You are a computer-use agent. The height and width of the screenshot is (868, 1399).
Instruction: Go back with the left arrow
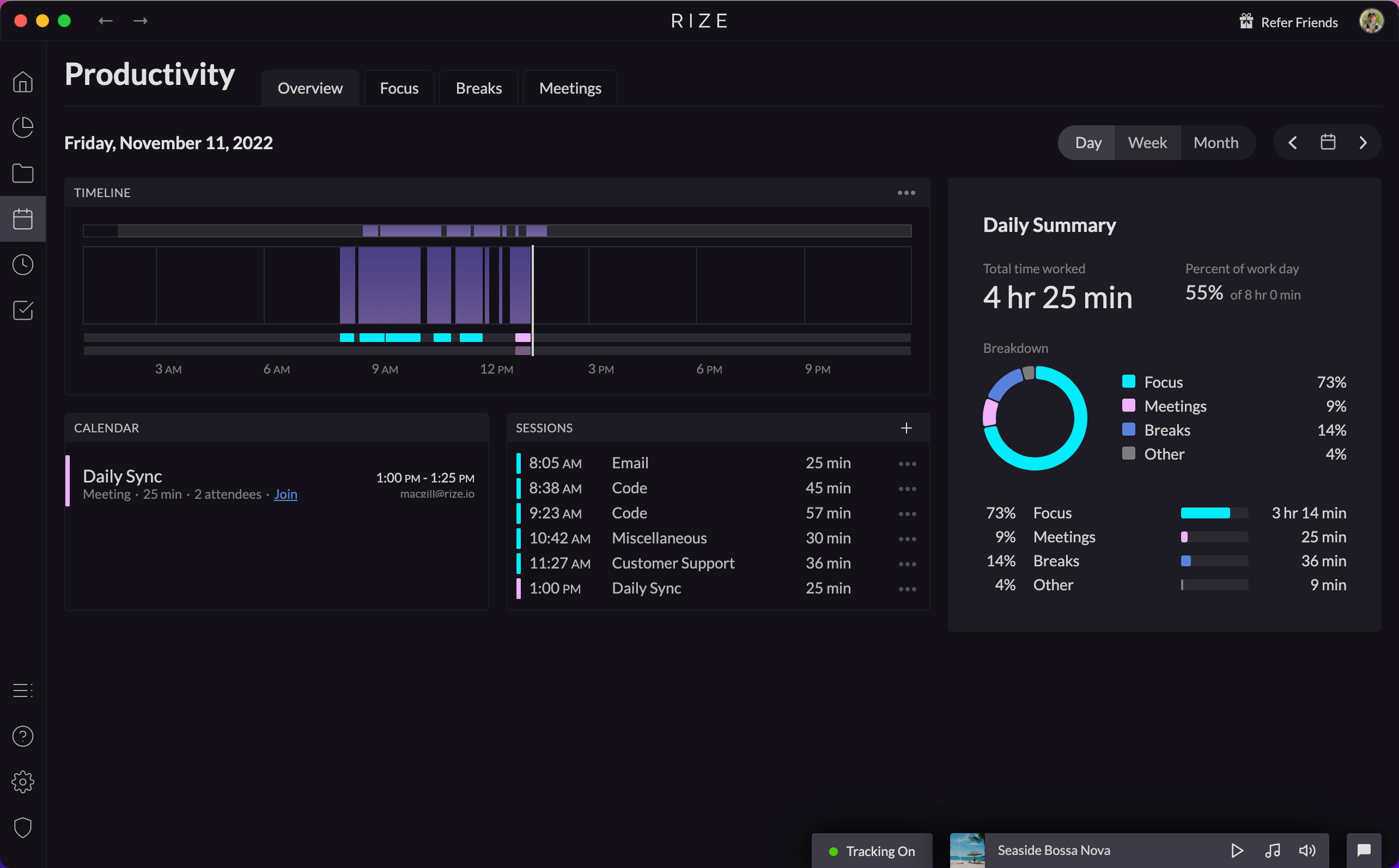pos(105,21)
